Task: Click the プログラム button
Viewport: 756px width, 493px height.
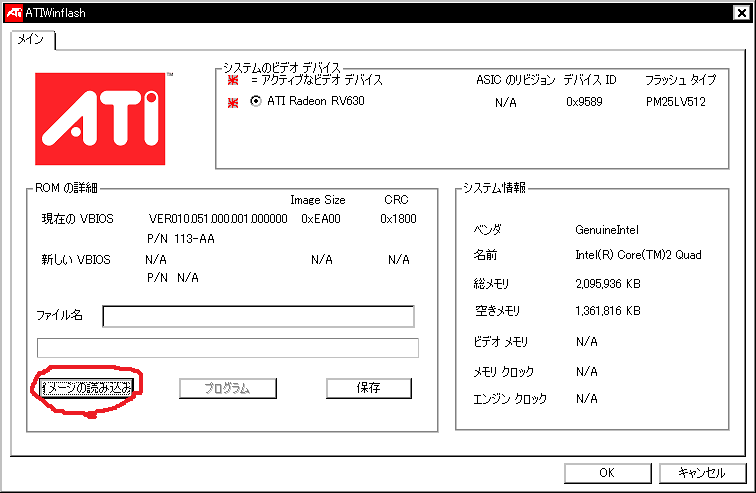Action: (228, 388)
